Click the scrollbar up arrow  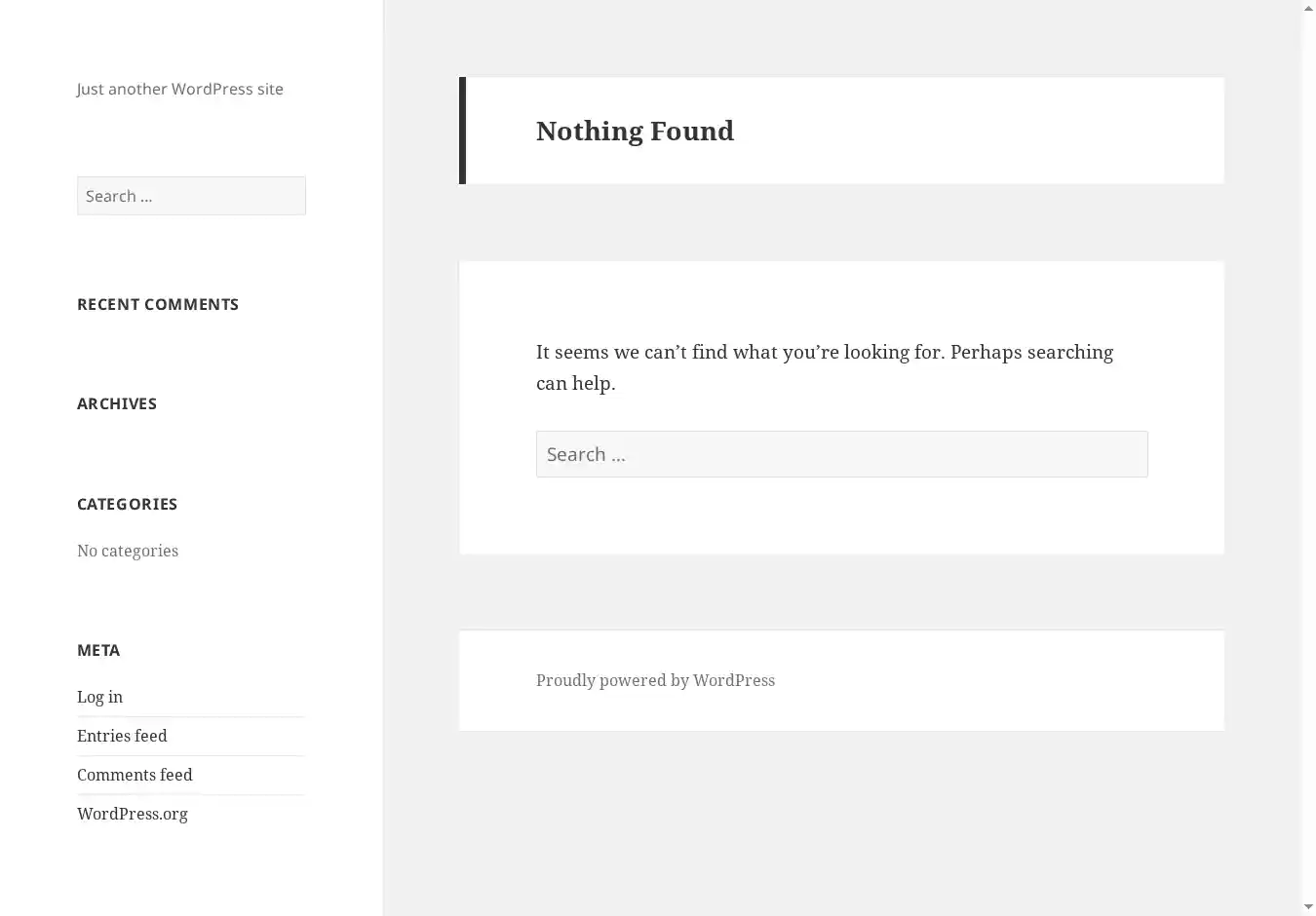click(1308, 8)
